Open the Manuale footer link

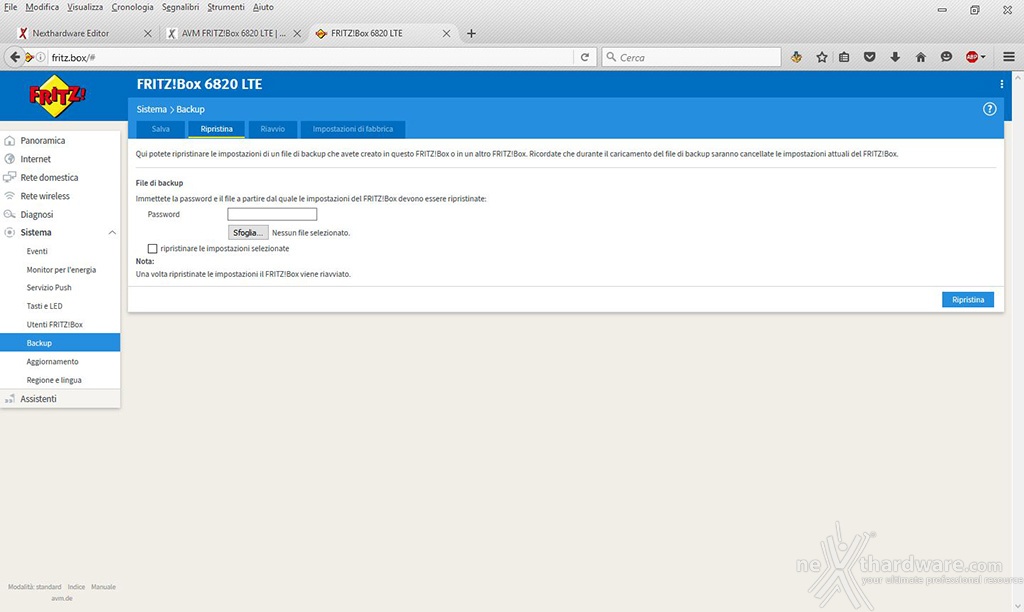point(103,587)
